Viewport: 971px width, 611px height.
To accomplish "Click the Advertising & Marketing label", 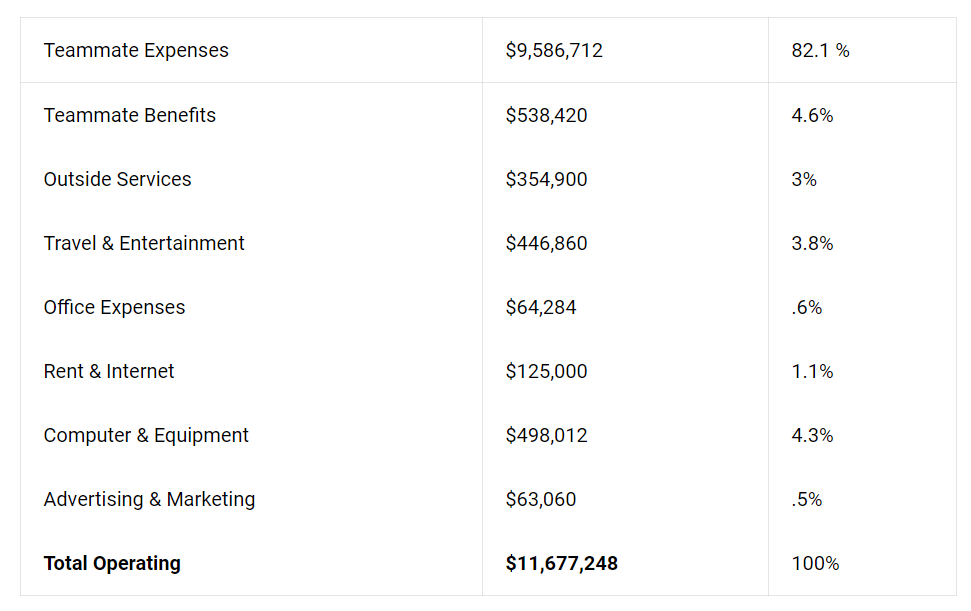I will [149, 499].
